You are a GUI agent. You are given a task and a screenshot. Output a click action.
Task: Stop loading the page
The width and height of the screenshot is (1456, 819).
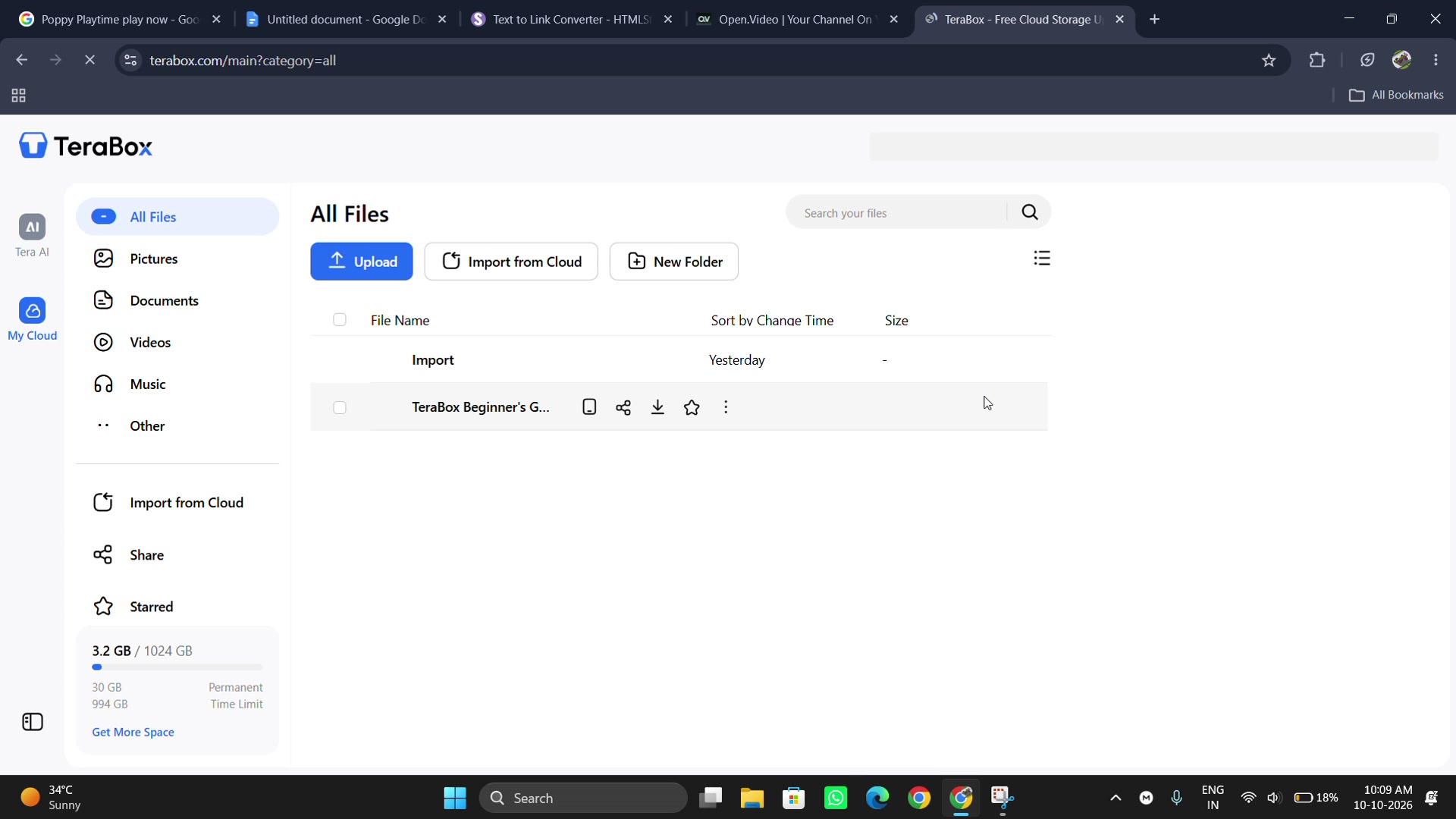point(89,60)
